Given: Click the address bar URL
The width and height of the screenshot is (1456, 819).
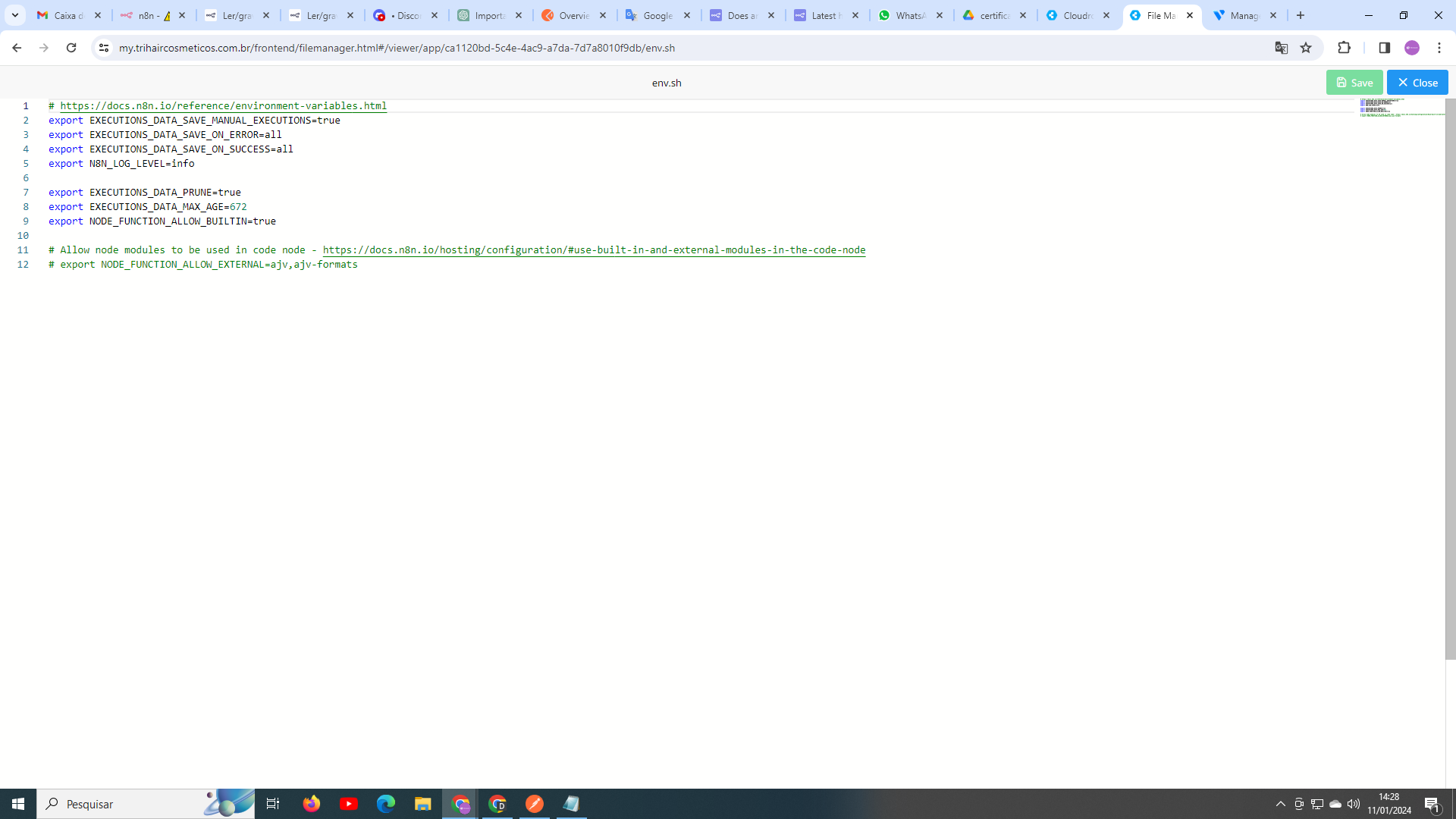Looking at the screenshot, I should click(397, 48).
